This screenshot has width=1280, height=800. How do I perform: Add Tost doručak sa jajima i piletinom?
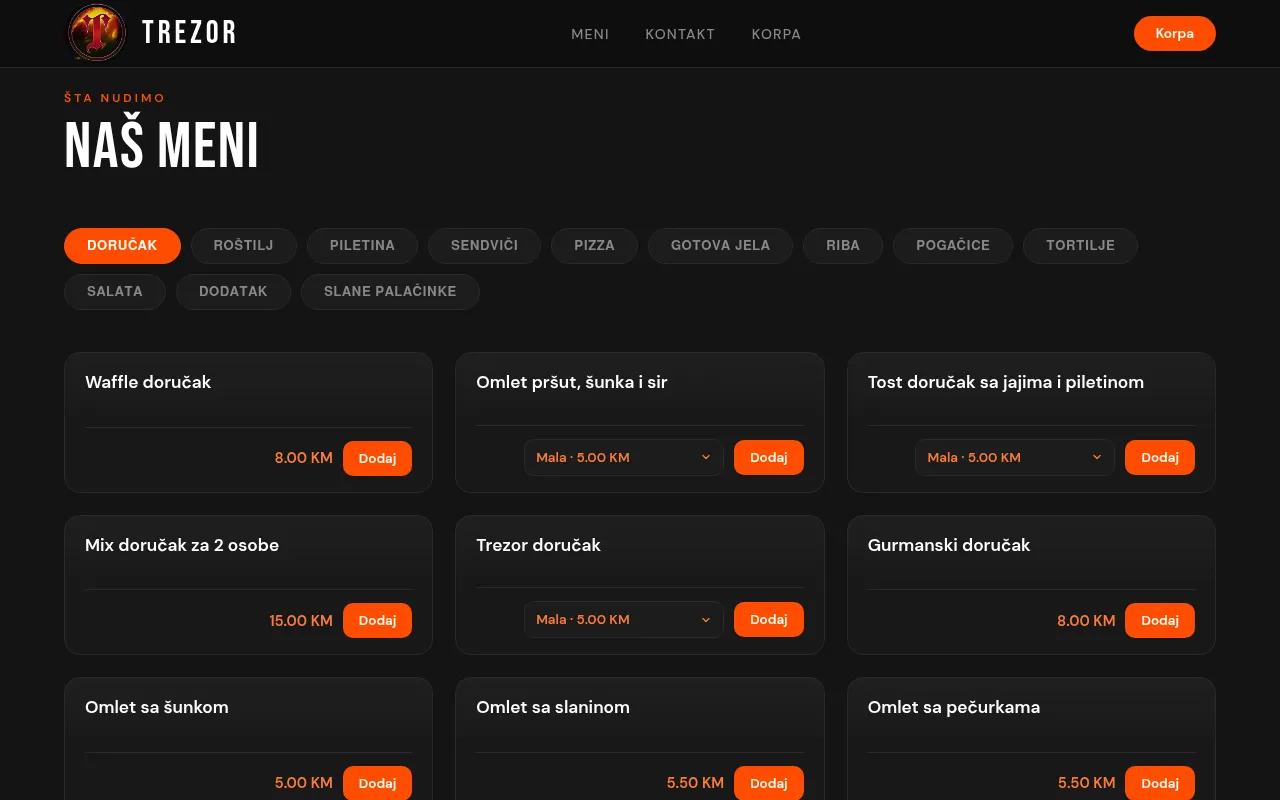pyautogui.click(x=1160, y=457)
